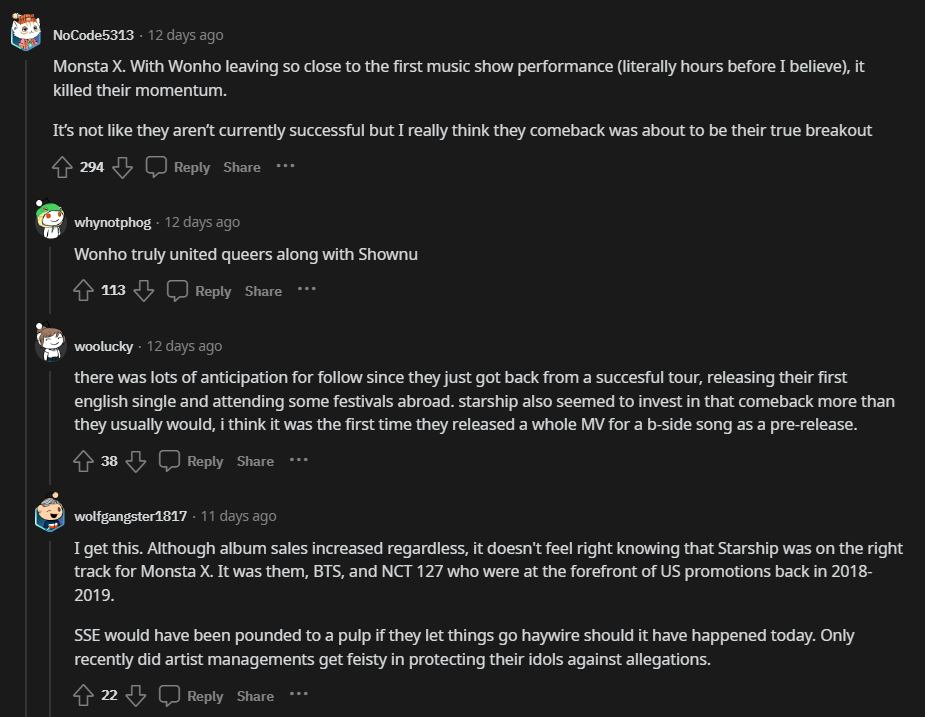Downvote whynotphog's comment with 113 points
The height and width of the screenshot is (717, 925).
(x=144, y=291)
